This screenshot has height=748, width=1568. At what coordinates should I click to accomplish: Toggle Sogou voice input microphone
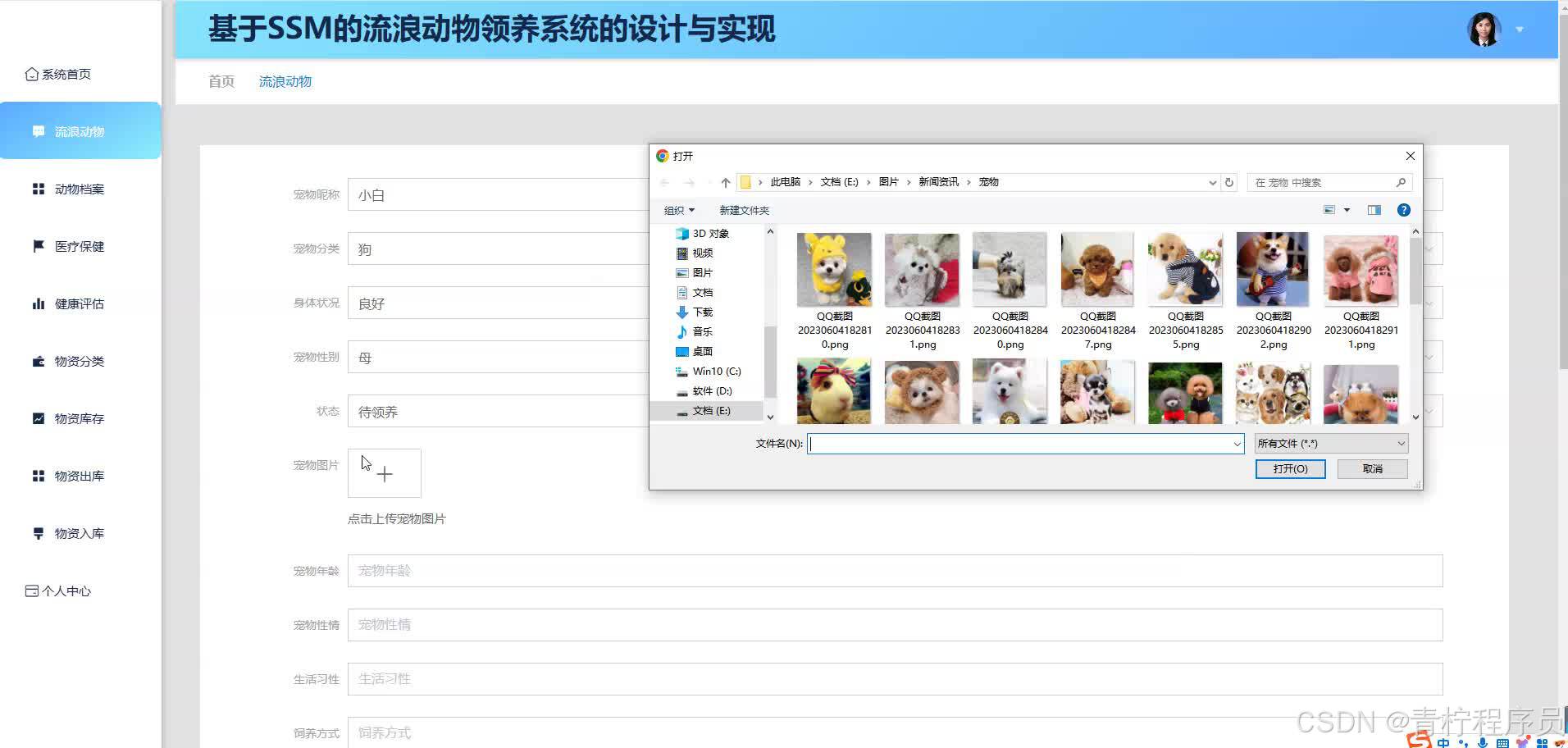[1482, 742]
